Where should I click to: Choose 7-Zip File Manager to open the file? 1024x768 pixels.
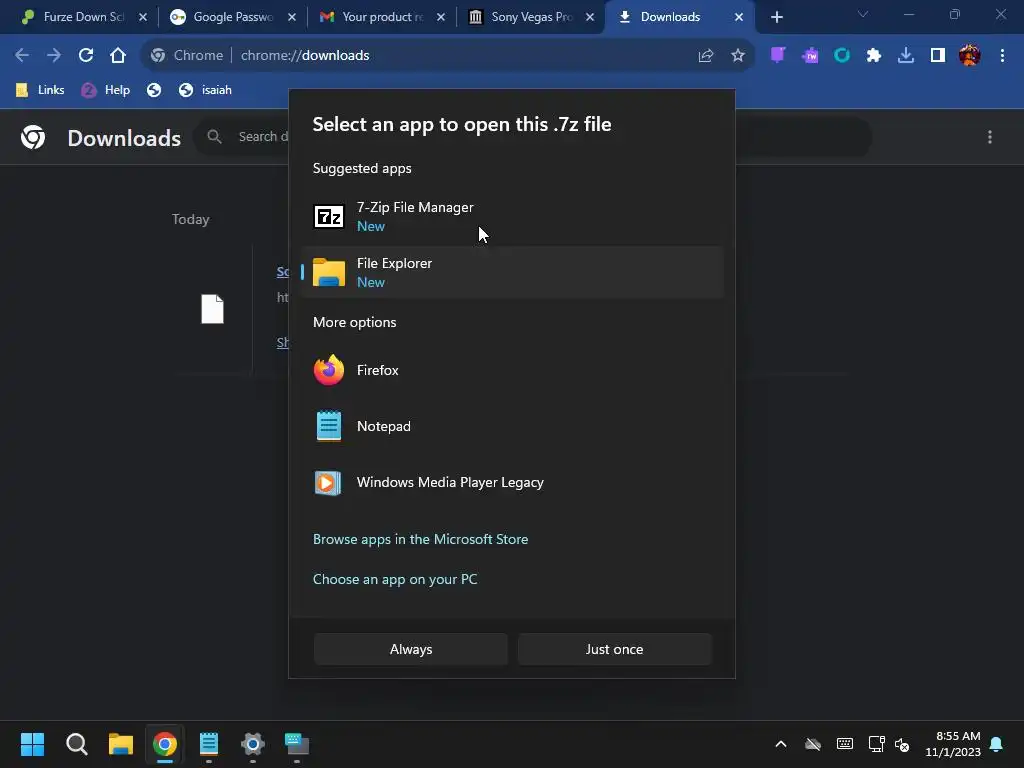(512, 216)
